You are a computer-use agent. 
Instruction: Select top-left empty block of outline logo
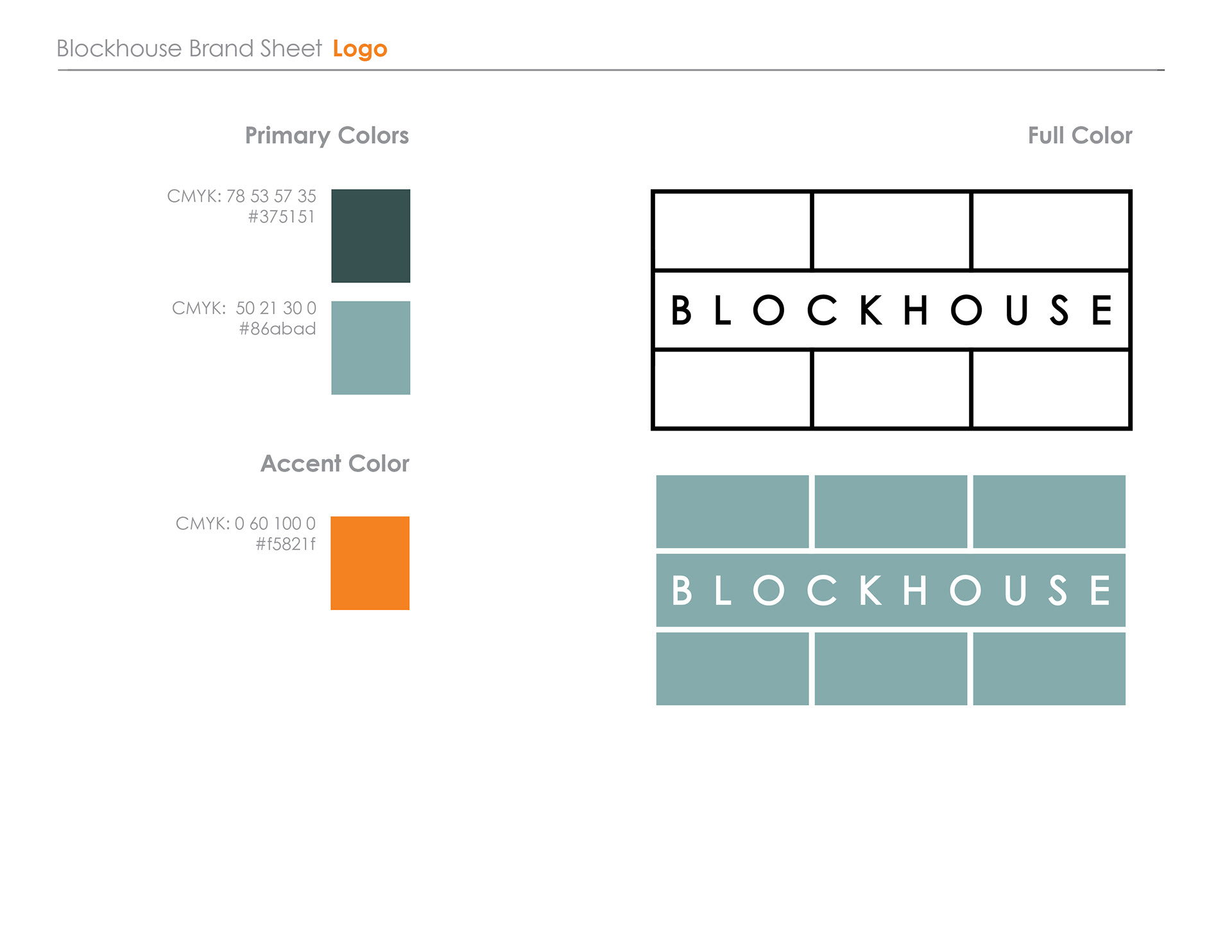732,231
